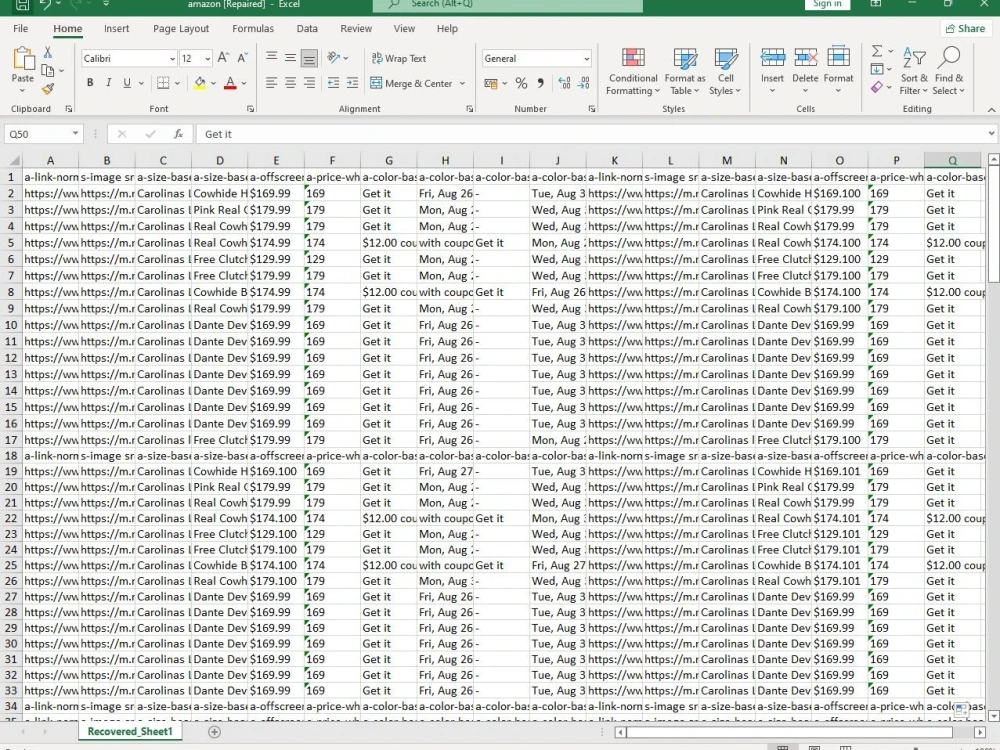1000x750 pixels.
Task: Open Find & Select menu
Action: (948, 71)
